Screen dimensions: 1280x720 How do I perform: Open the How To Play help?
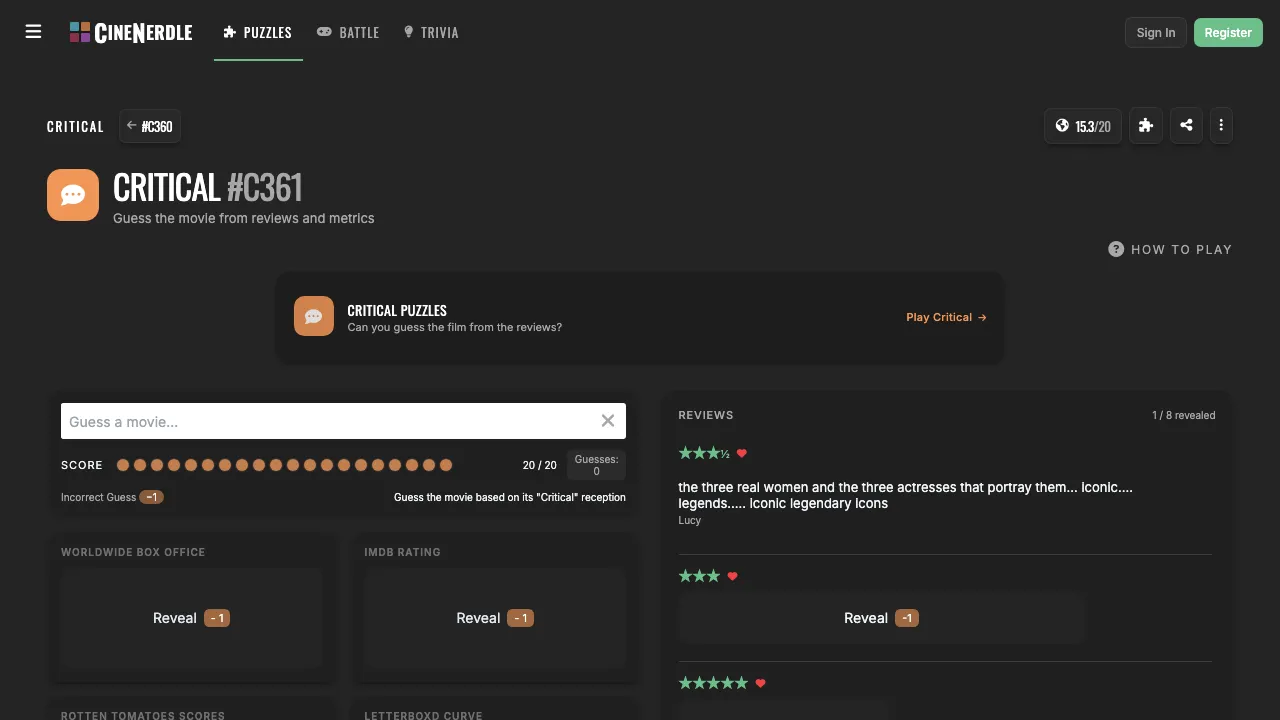pyautogui.click(x=1170, y=249)
